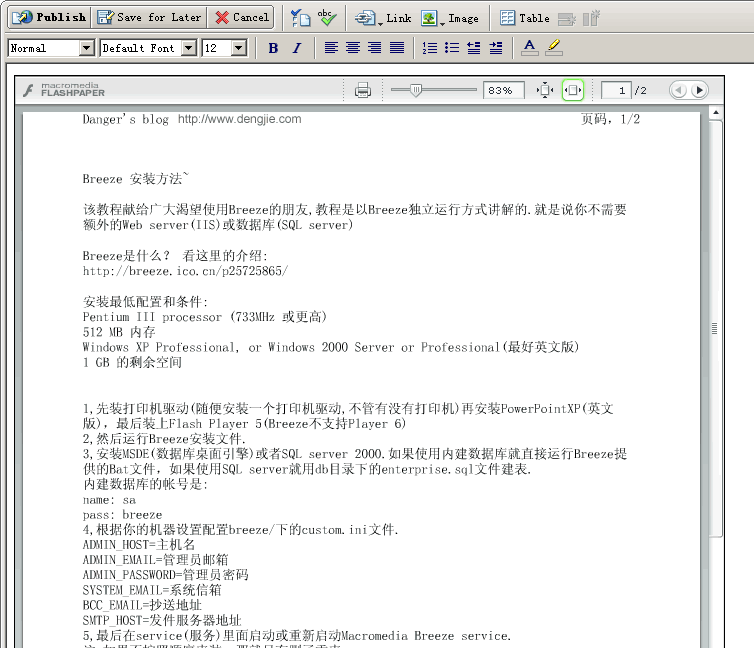Click the FlashPaper zoom slider handle
This screenshot has height=648, width=754.
click(416, 90)
